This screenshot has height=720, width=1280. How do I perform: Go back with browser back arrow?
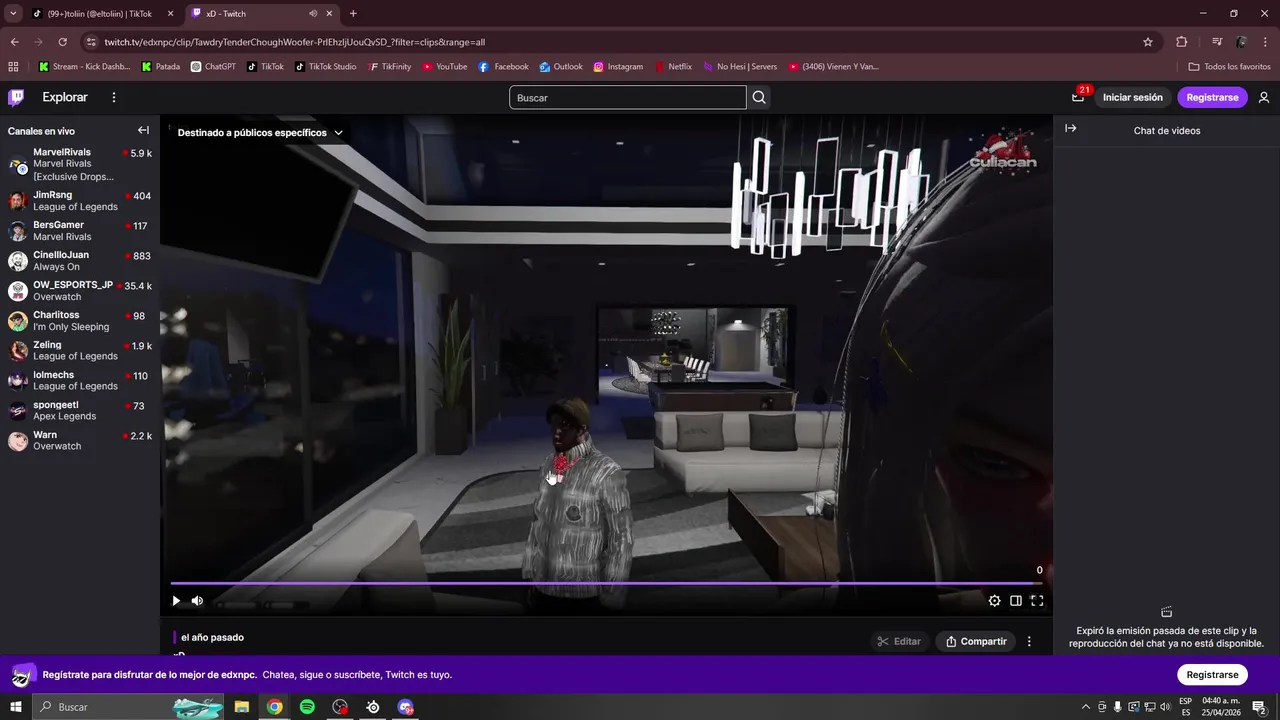(x=14, y=42)
